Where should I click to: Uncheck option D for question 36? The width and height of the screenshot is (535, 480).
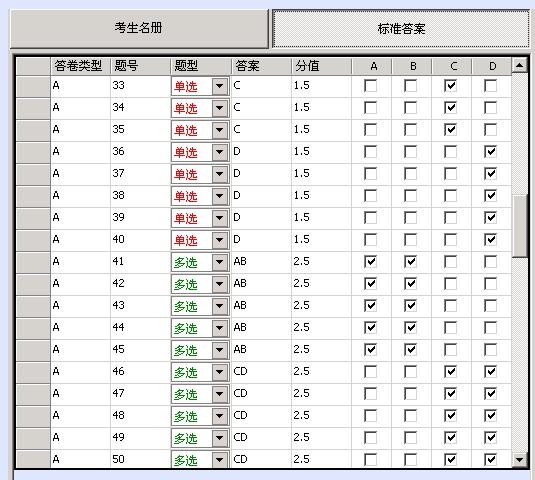coord(490,152)
